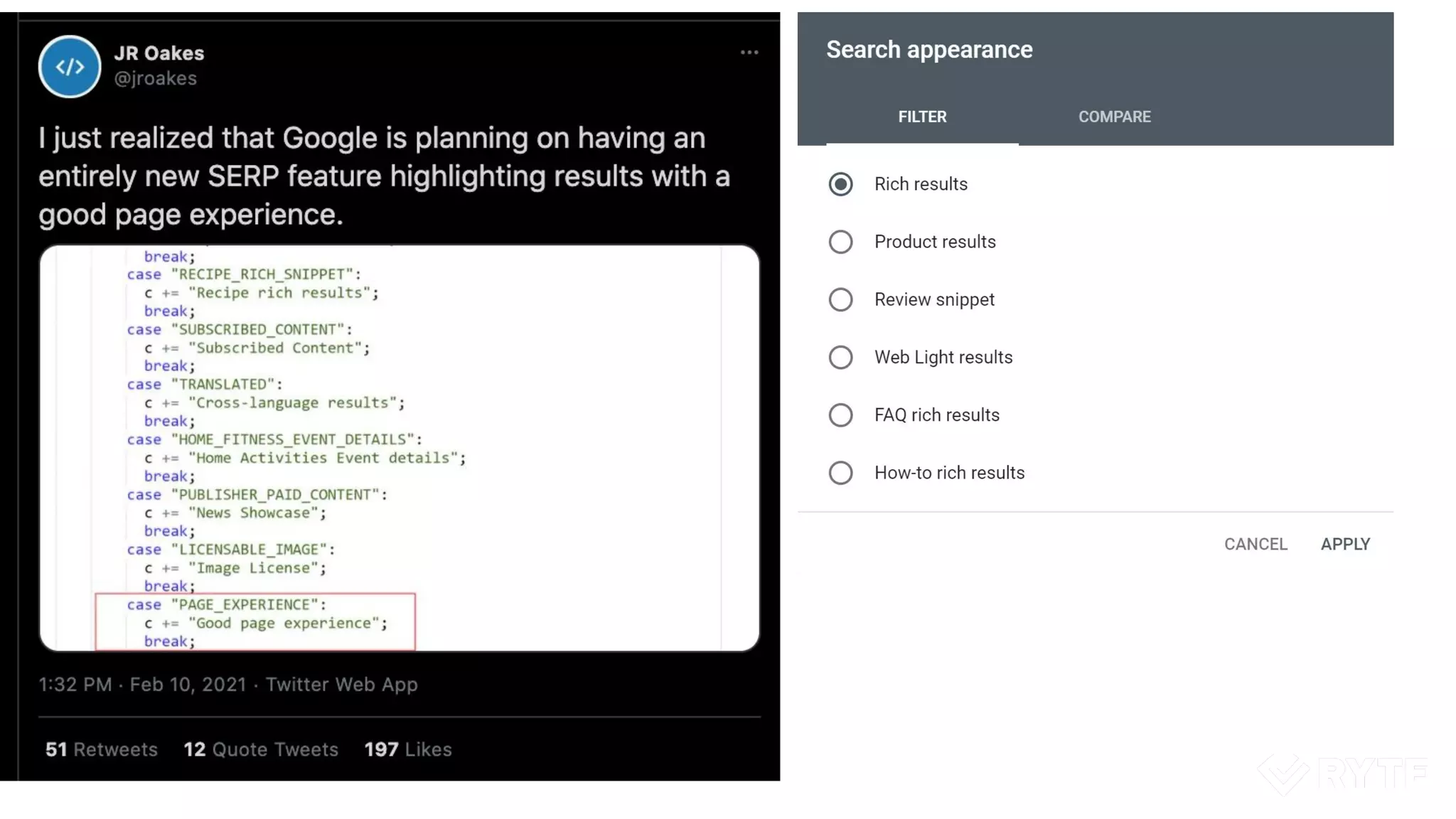Click the tweet timestamp 1:32 PM Feb 10, 2021

[142, 685]
